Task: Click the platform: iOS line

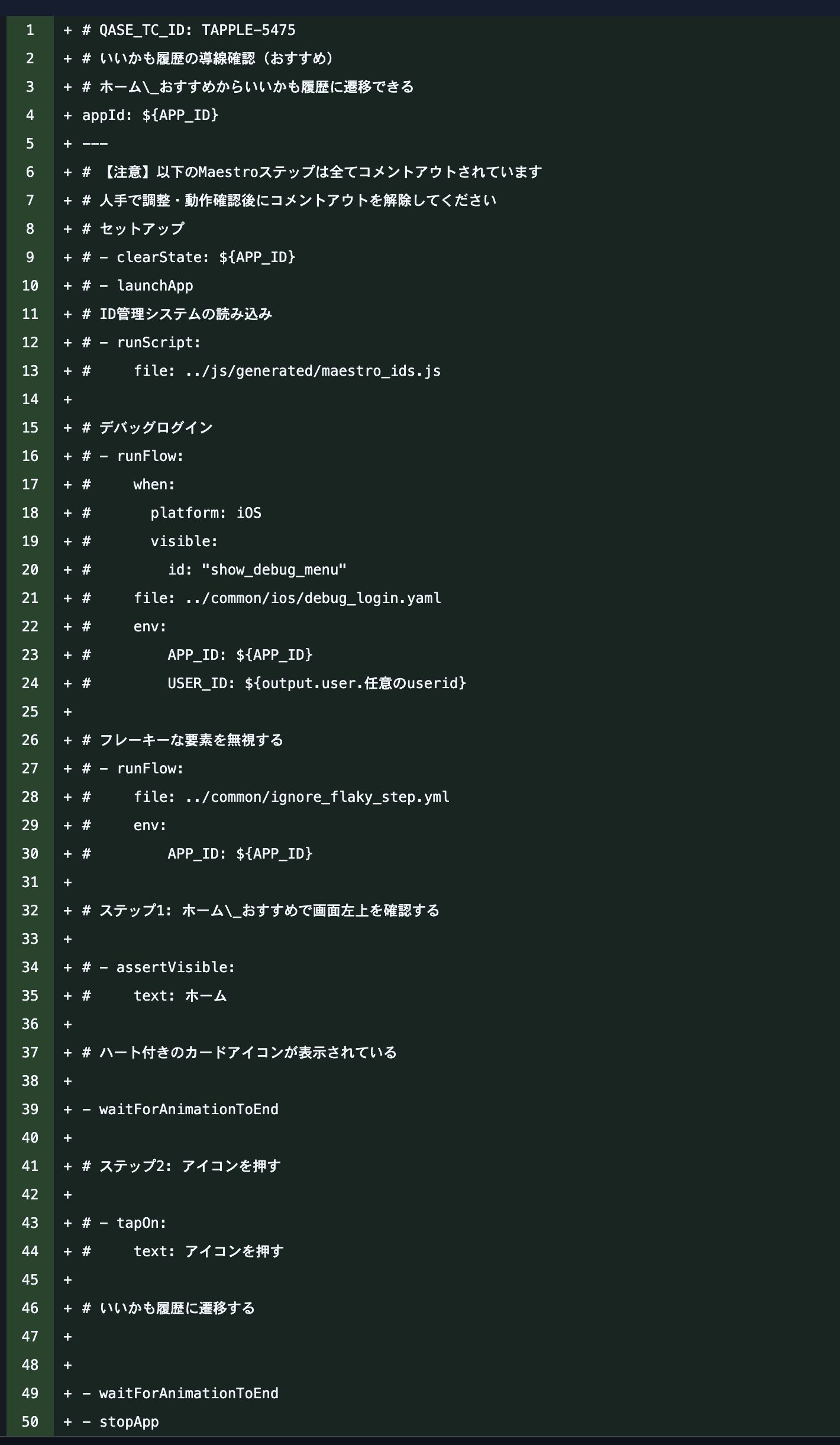Action: [x=205, y=513]
